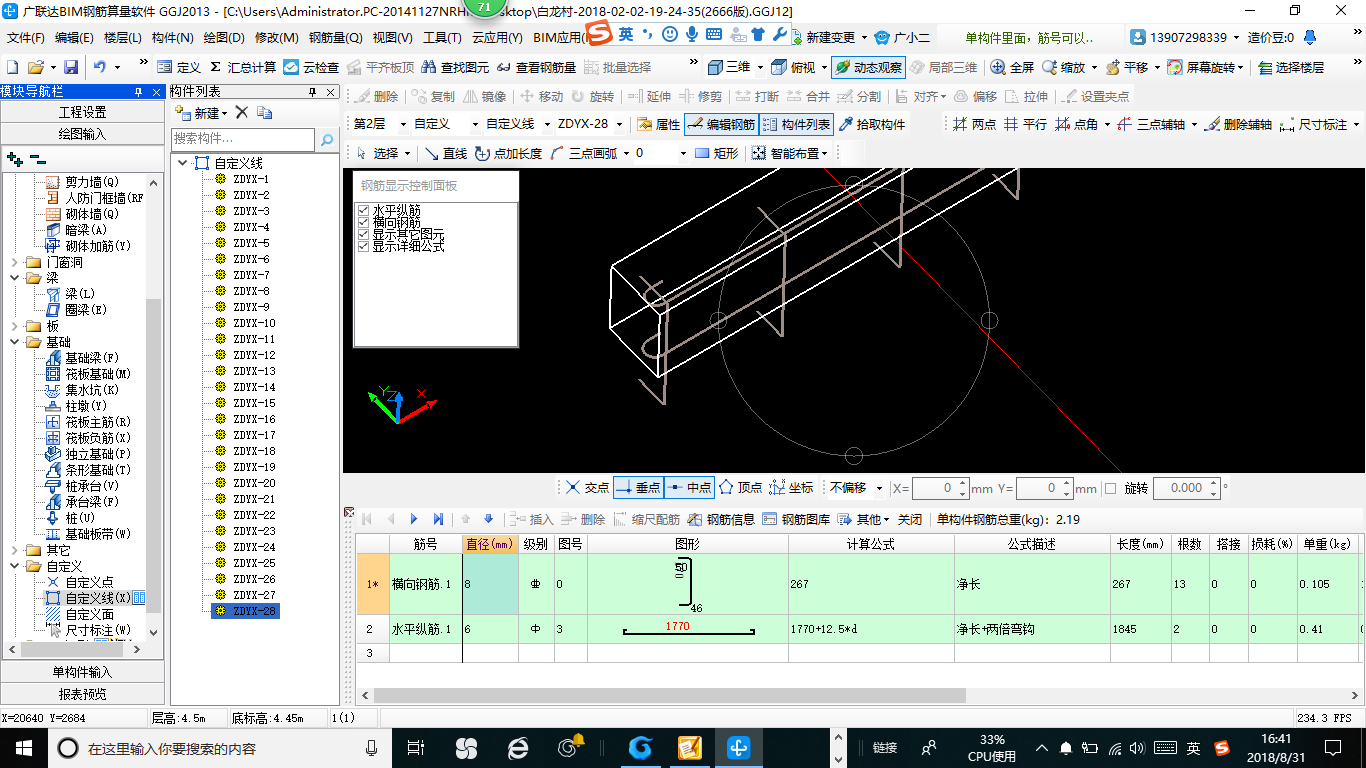Toggle 构件列表 component list button
The height and width of the screenshot is (768, 1366).
coord(796,124)
